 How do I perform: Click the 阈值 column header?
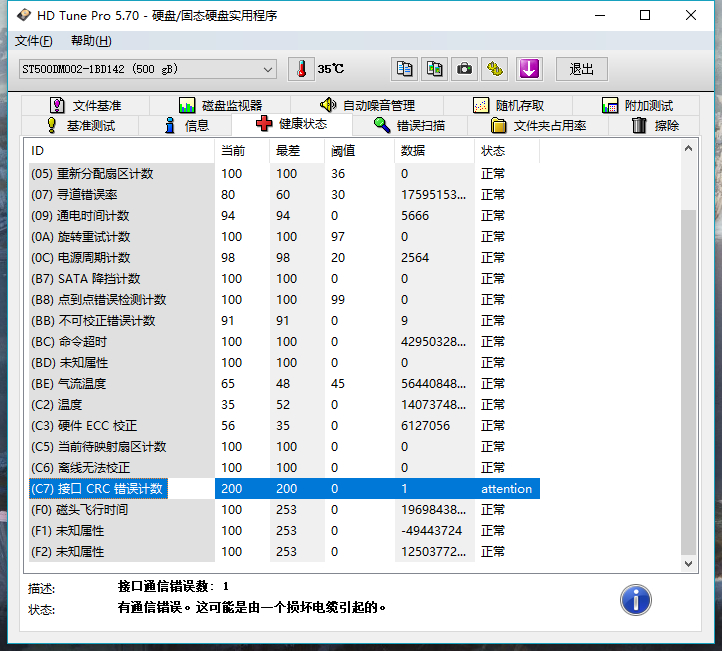tap(360, 151)
